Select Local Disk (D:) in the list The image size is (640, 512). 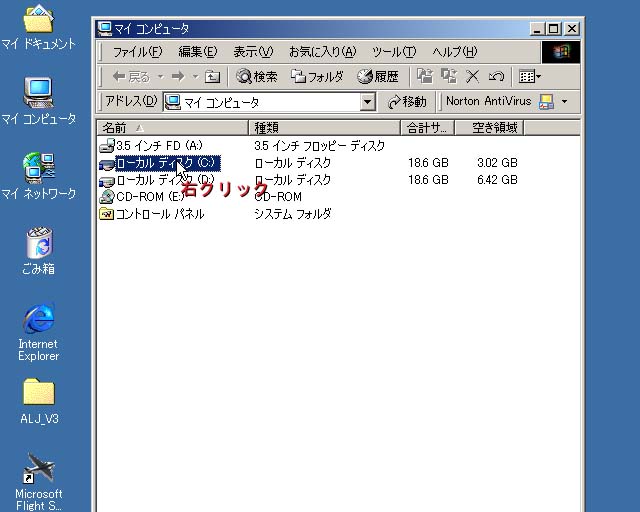click(164, 180)
